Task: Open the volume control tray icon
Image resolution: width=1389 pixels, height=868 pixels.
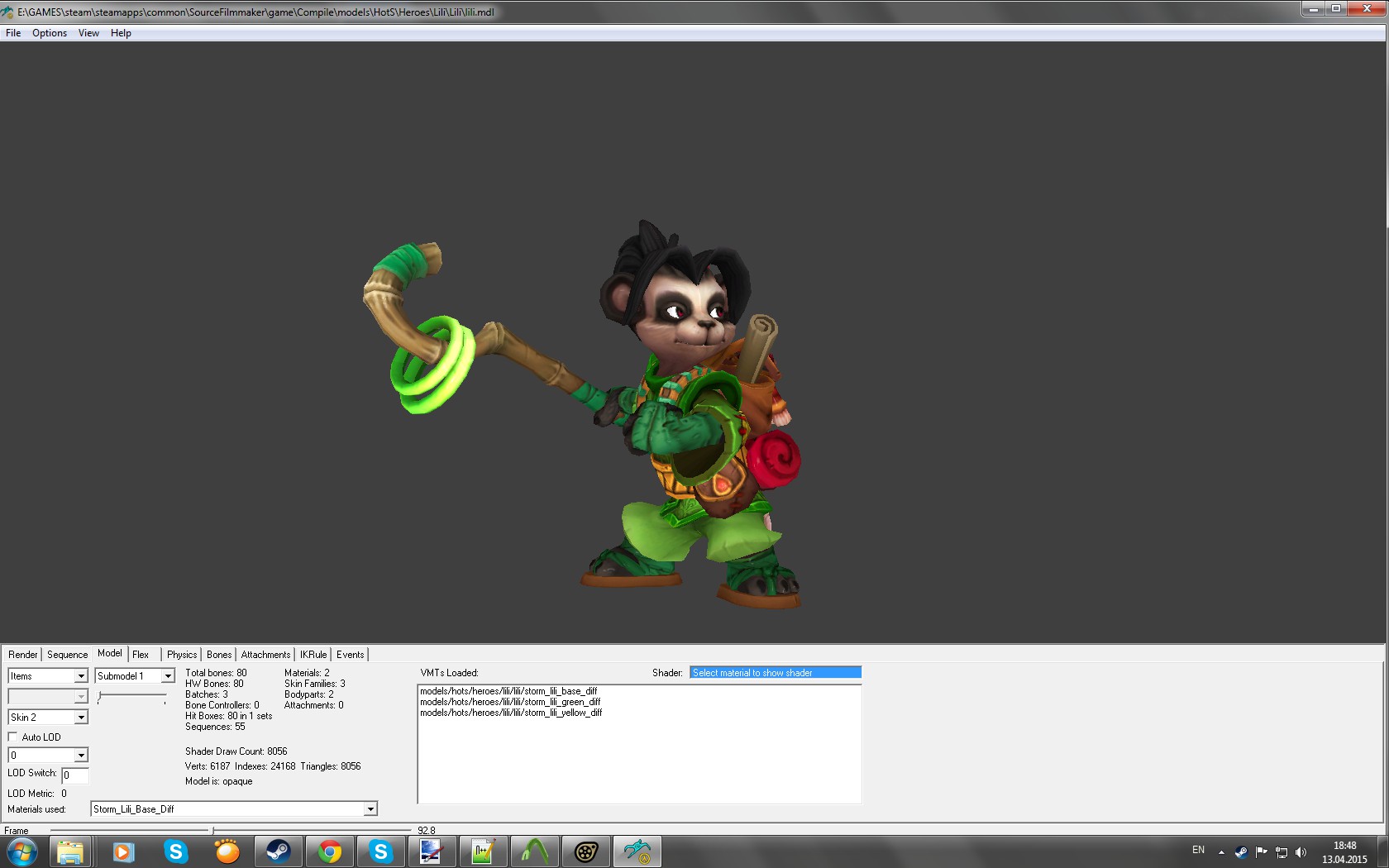Action: click(1301, 851)
